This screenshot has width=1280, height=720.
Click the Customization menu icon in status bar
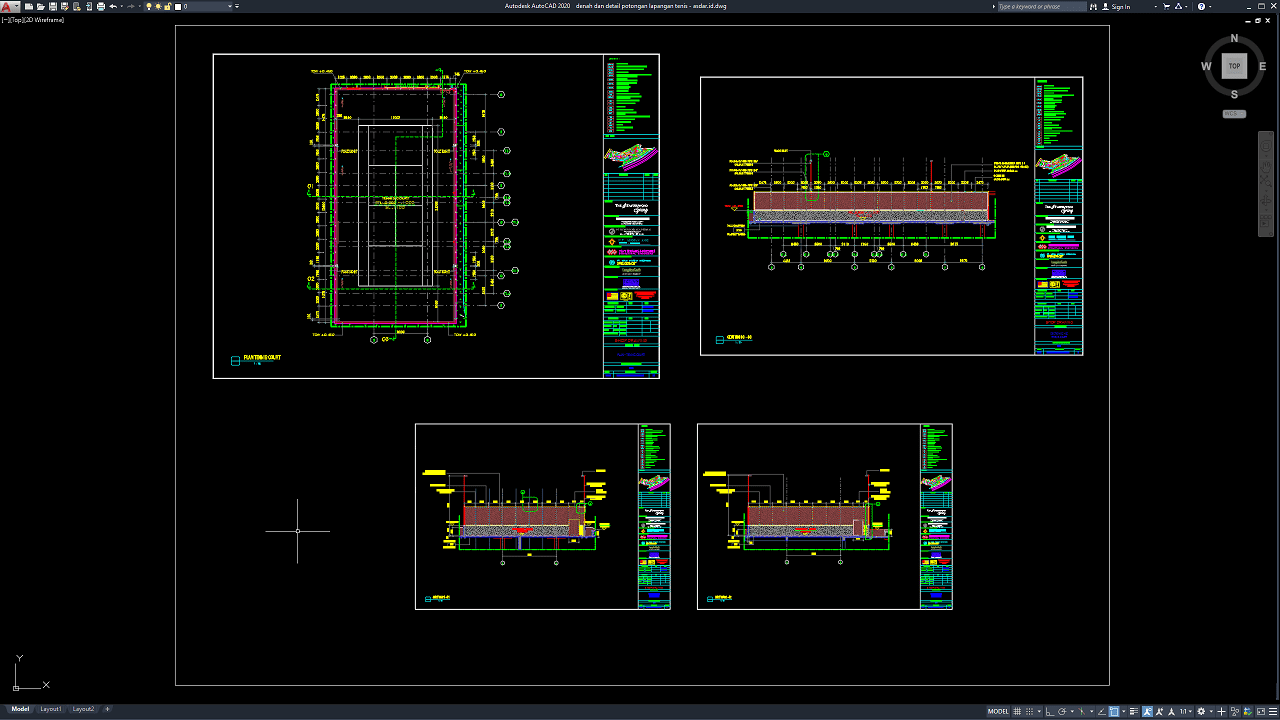click(x=1271, y=711)
